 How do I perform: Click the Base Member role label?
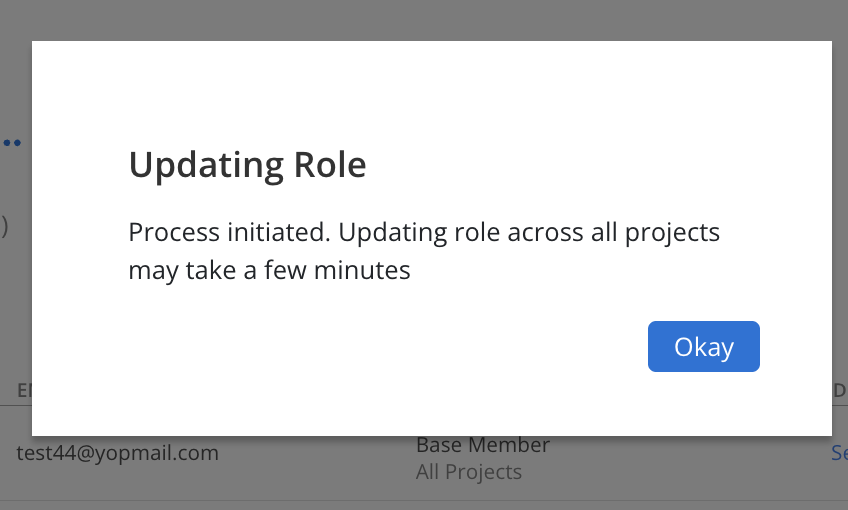tap(483, 445)
